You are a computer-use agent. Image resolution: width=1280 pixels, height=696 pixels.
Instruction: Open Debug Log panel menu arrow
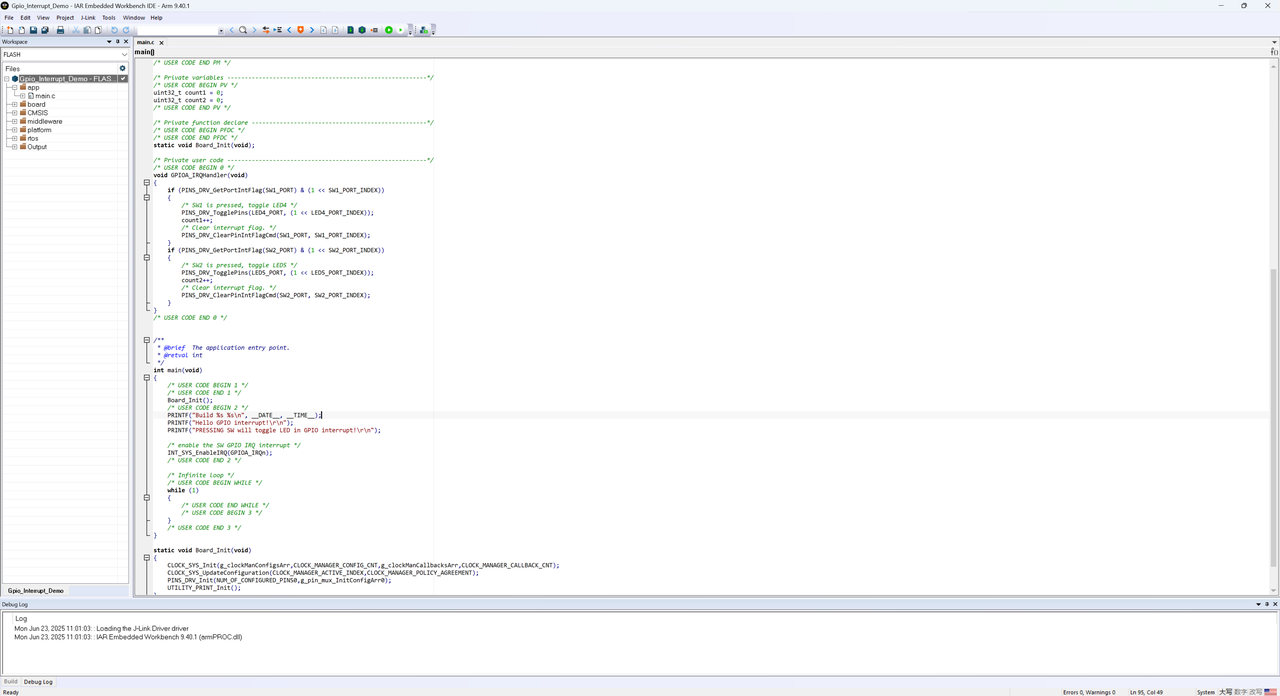pos(1259,604)
